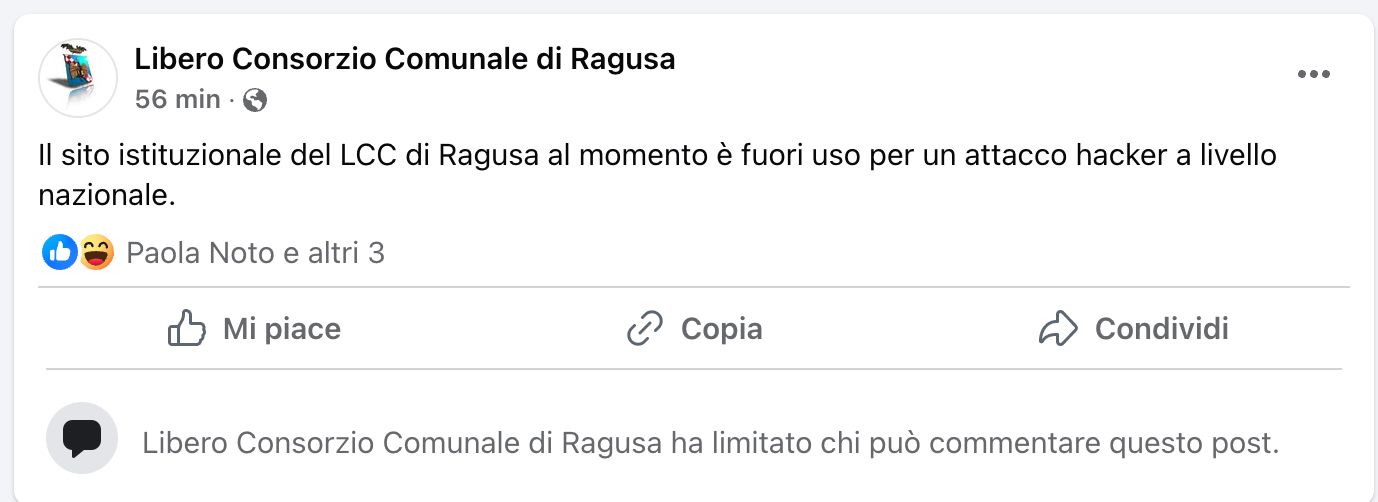Copy the post link with 'Copia'
The height and width of the screenshot is (502, 1378).
(721, 329)
